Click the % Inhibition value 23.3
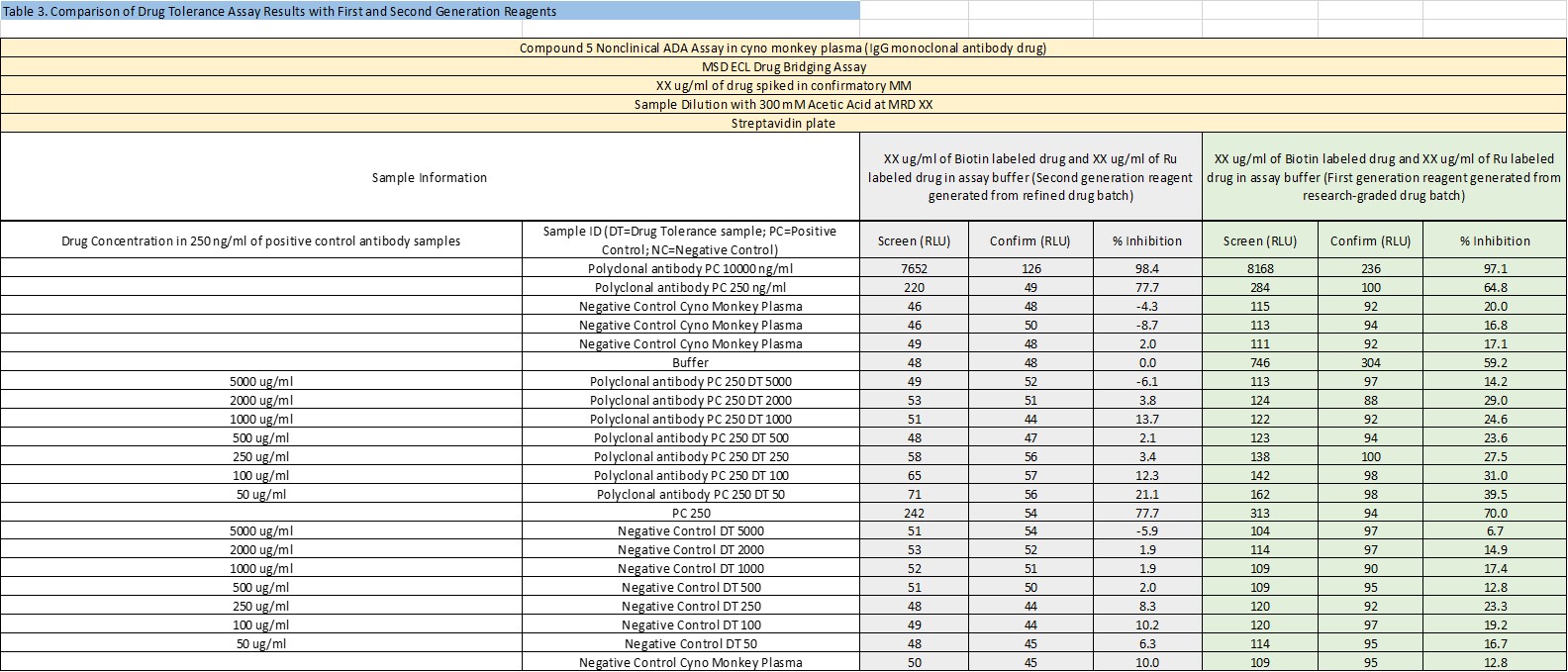This screenshot has height=672, width=1568. click(x=1495, y=607)
